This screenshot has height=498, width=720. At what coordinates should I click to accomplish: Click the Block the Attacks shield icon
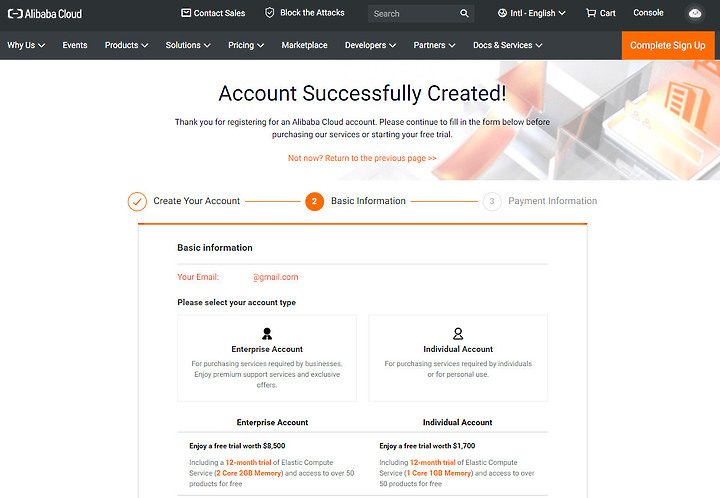[x=270, y=12]
